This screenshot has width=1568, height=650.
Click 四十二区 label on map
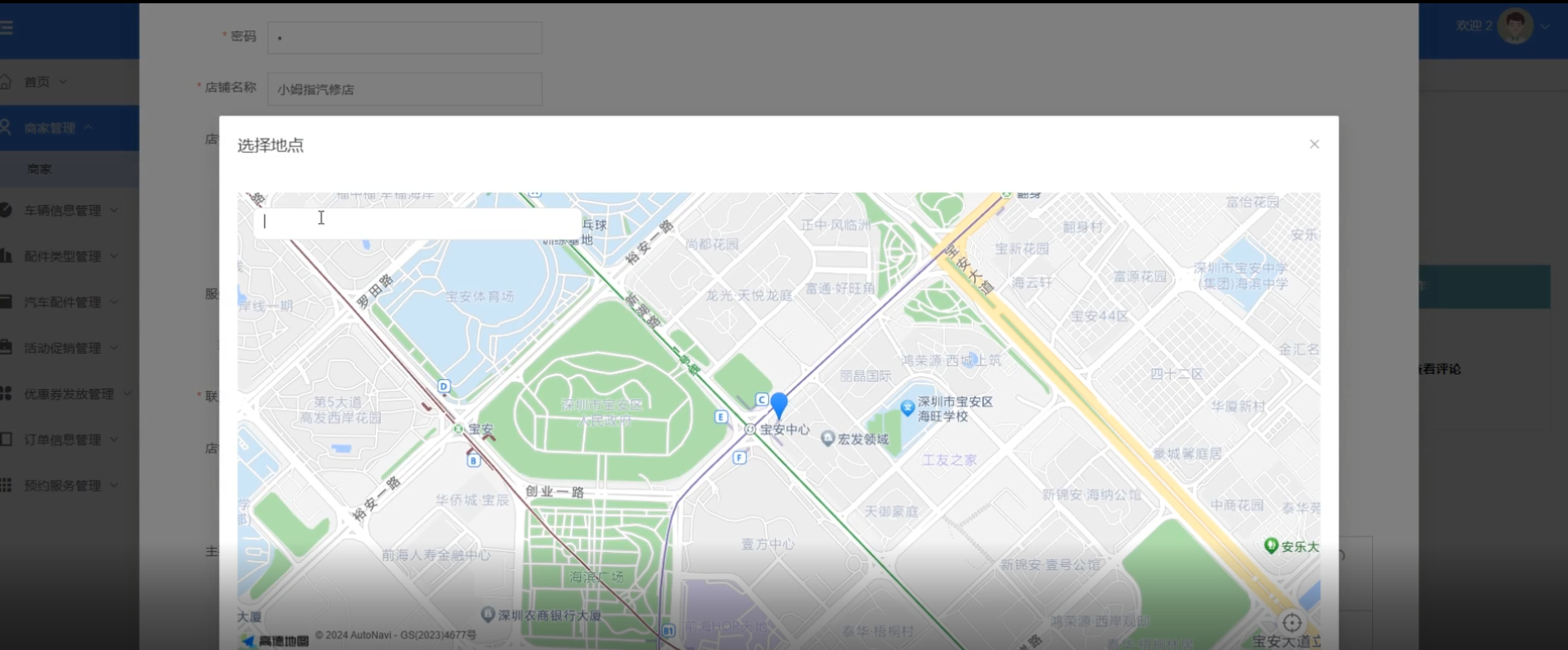(1176, 374)
